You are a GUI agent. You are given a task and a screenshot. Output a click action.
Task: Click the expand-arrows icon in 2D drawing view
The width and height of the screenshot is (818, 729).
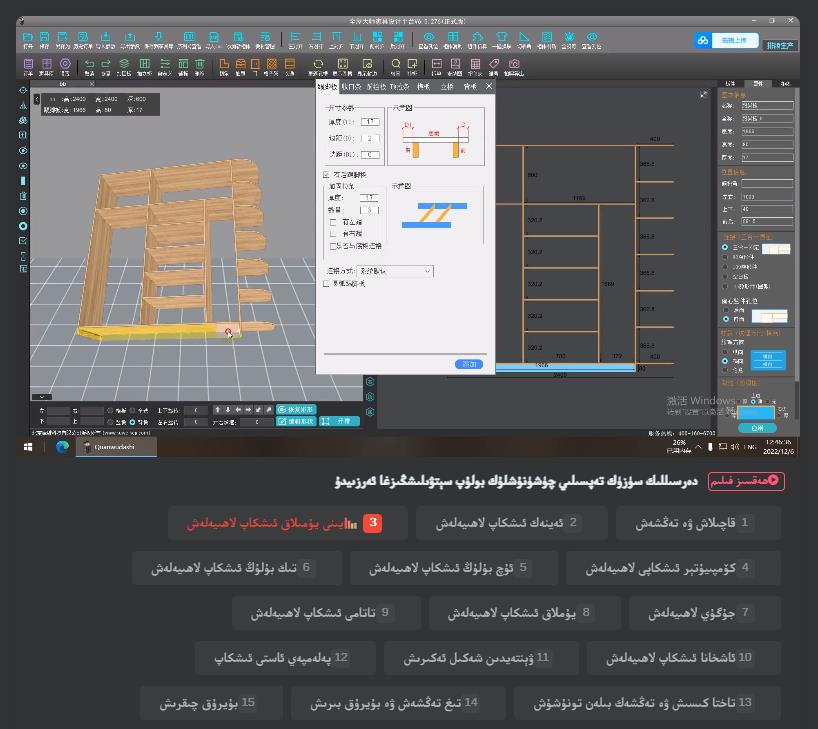(703, 94)
